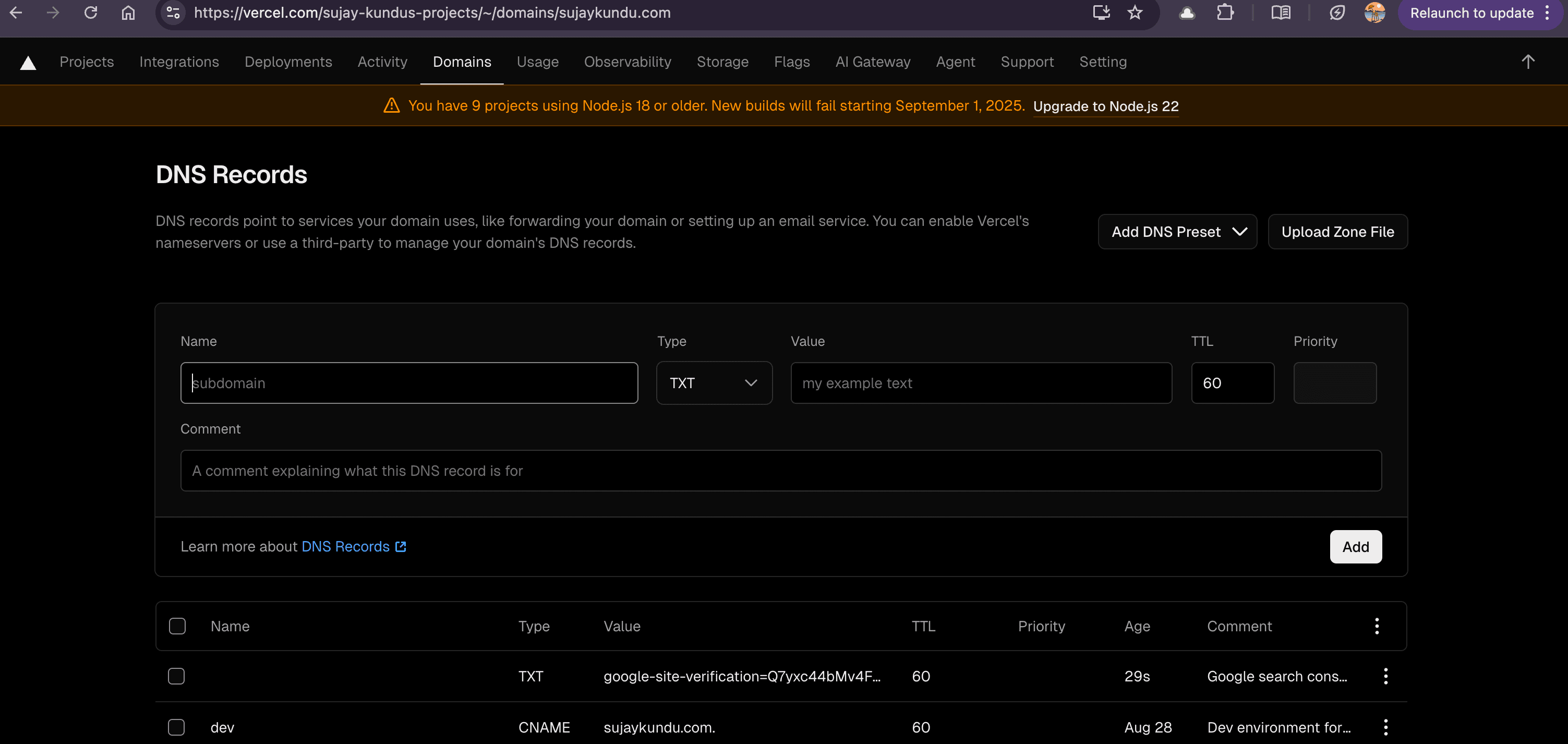Open the Upgrade to Node.js 22 link

click(x=1105, y=106)
